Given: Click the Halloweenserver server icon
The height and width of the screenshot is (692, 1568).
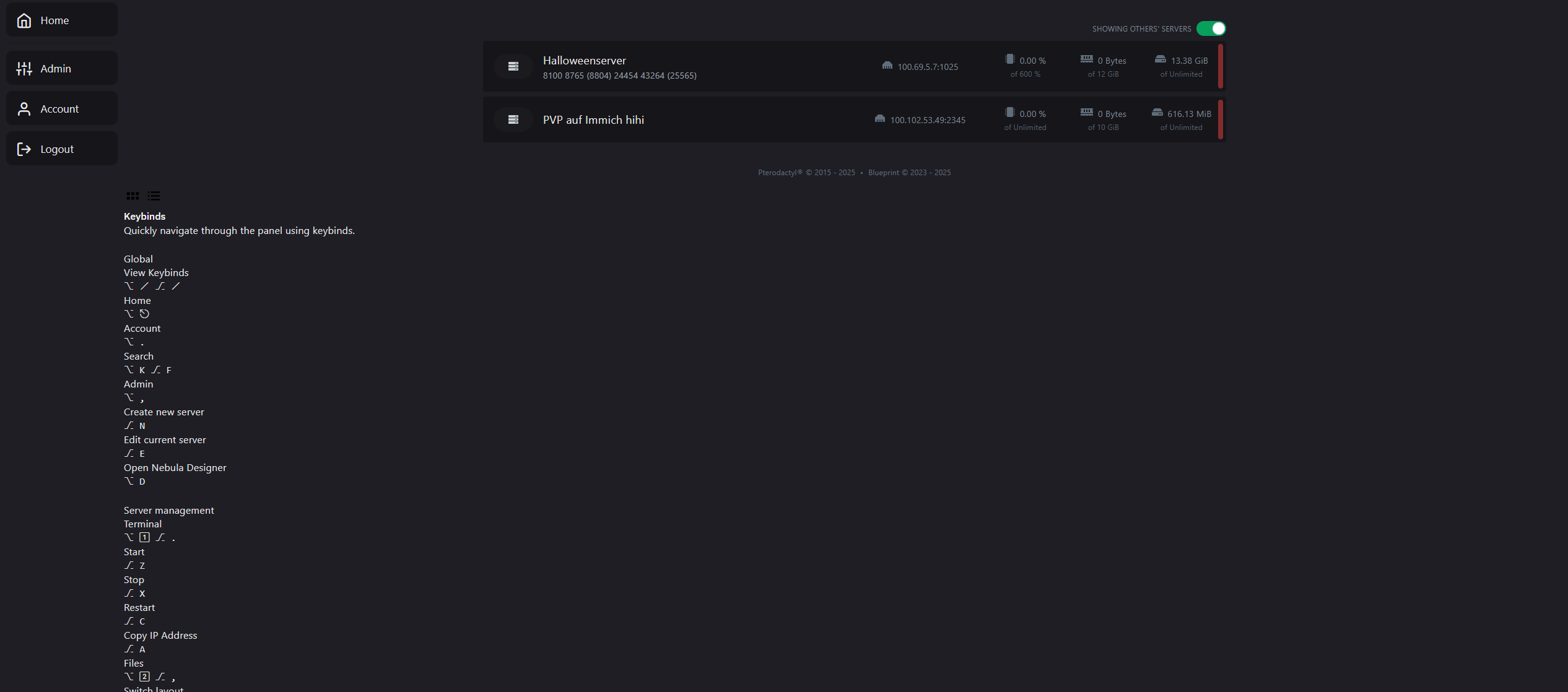Looking at the screenshot, I should (x=513, y=66).
